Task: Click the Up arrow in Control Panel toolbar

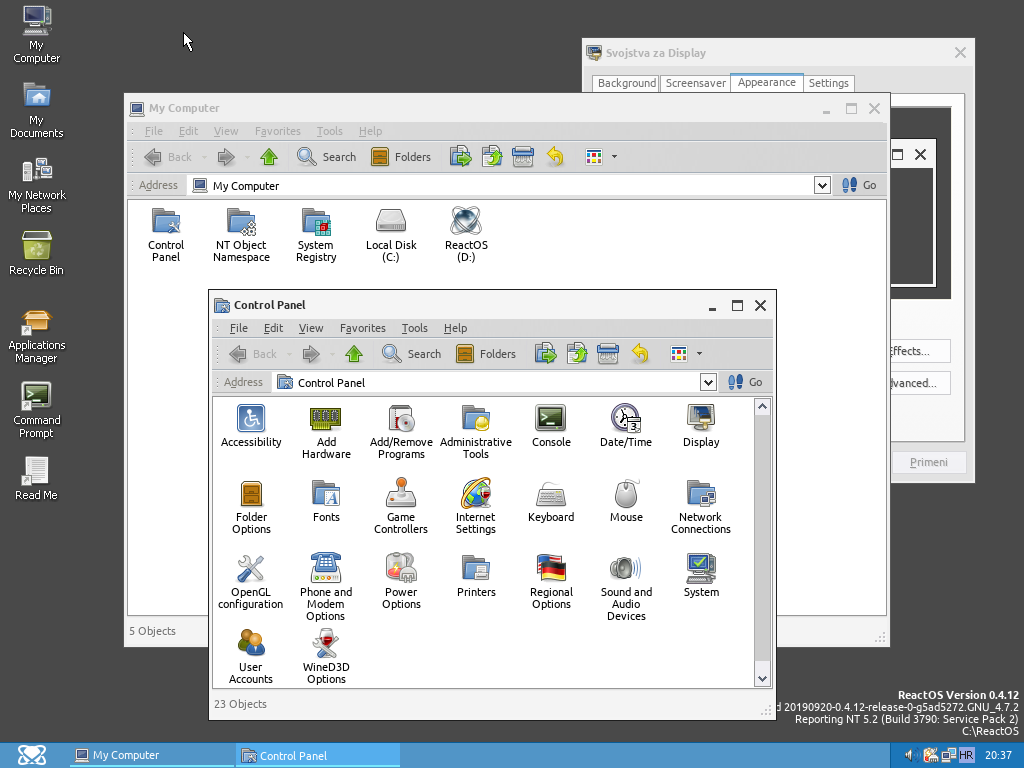Action: (354, 354)
